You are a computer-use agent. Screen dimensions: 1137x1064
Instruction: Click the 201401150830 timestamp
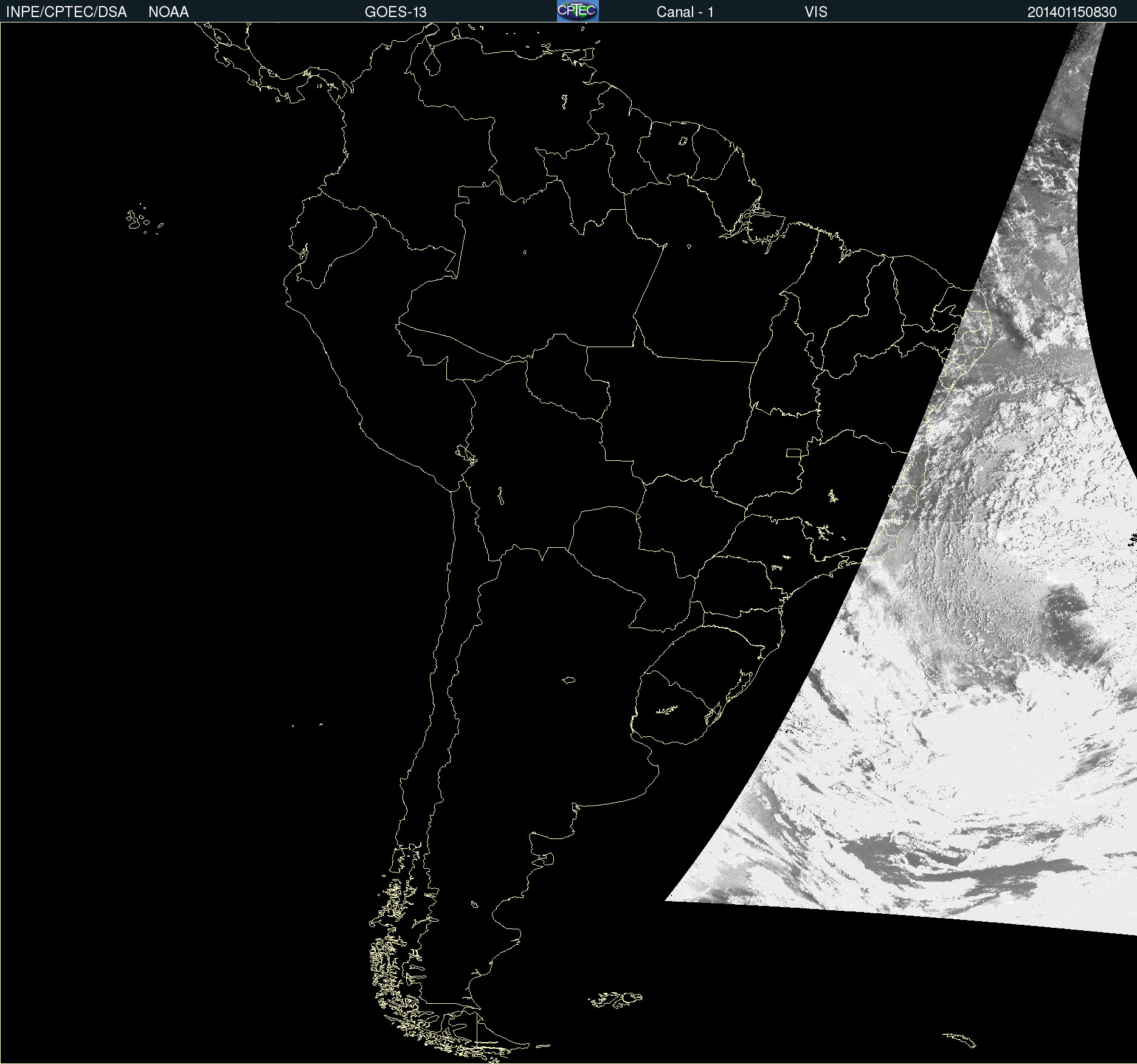coord(1071,12)
